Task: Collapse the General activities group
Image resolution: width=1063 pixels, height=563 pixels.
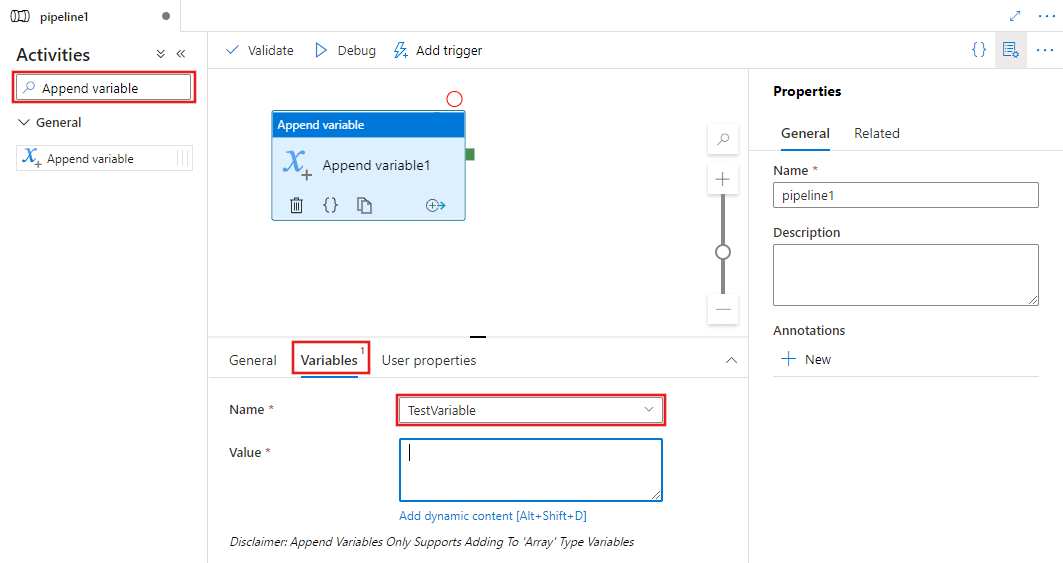Action: (x=25, y=122)
